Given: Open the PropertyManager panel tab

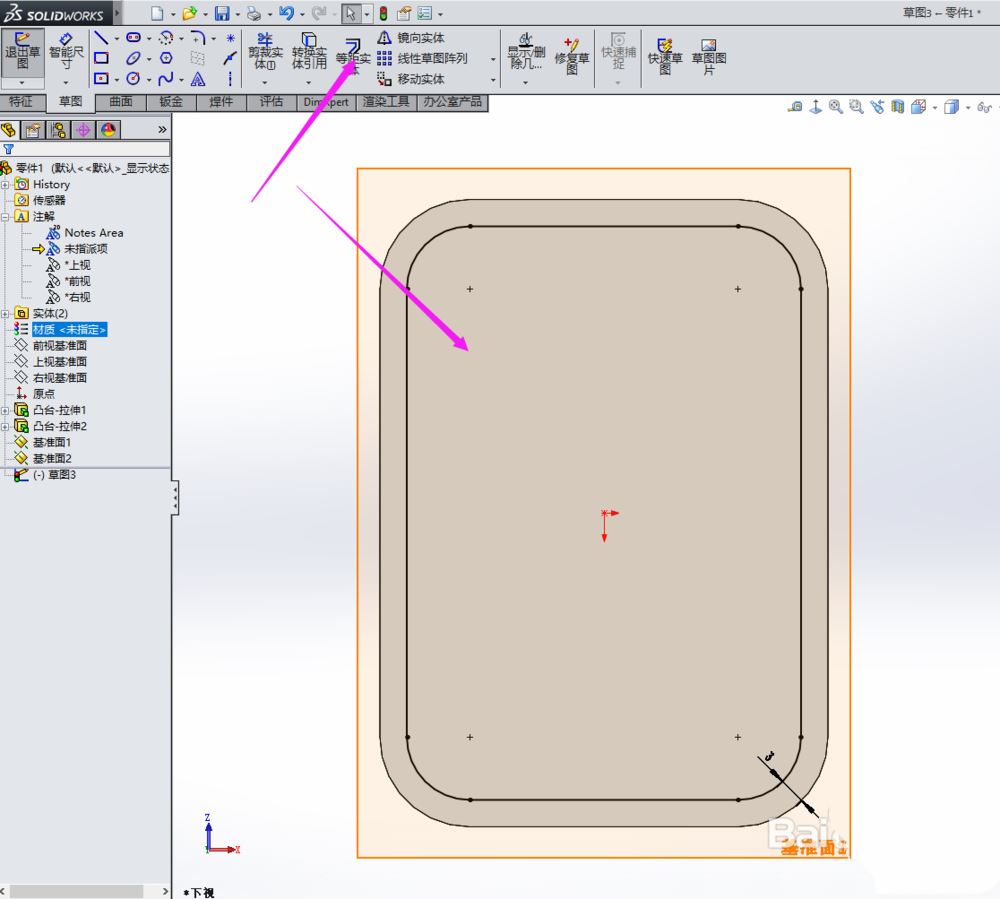Looking at the screenshot, I should coord(33,130).
